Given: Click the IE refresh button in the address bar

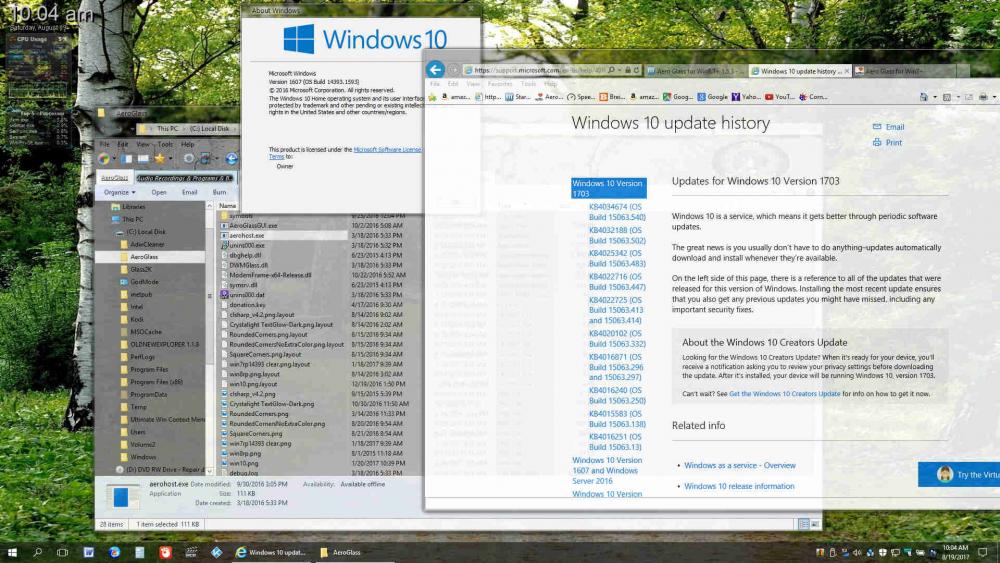Looking at the screenshot, I should pos(636,71).
